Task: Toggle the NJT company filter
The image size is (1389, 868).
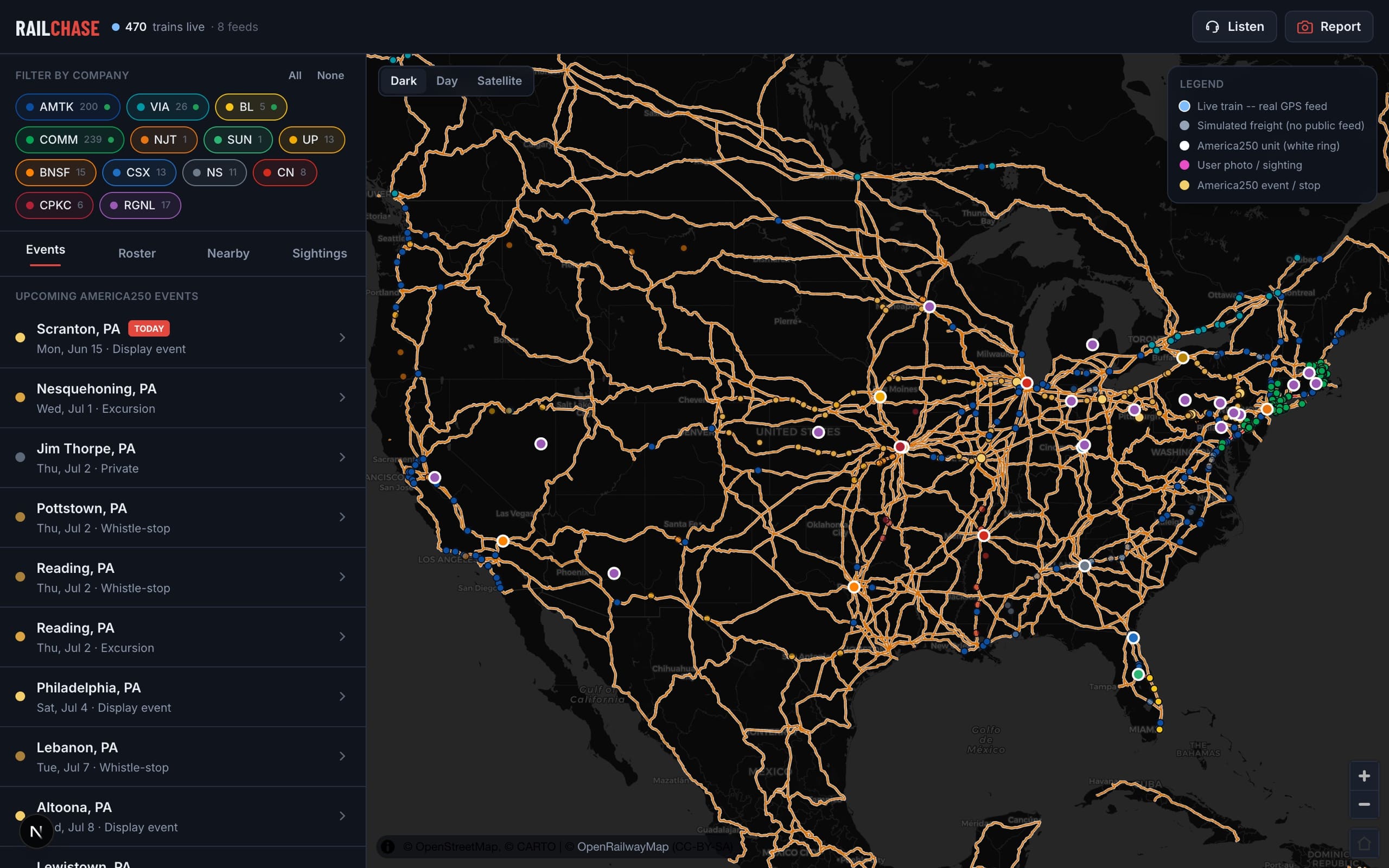Action: pyautogui.click(x=163, y=139)
